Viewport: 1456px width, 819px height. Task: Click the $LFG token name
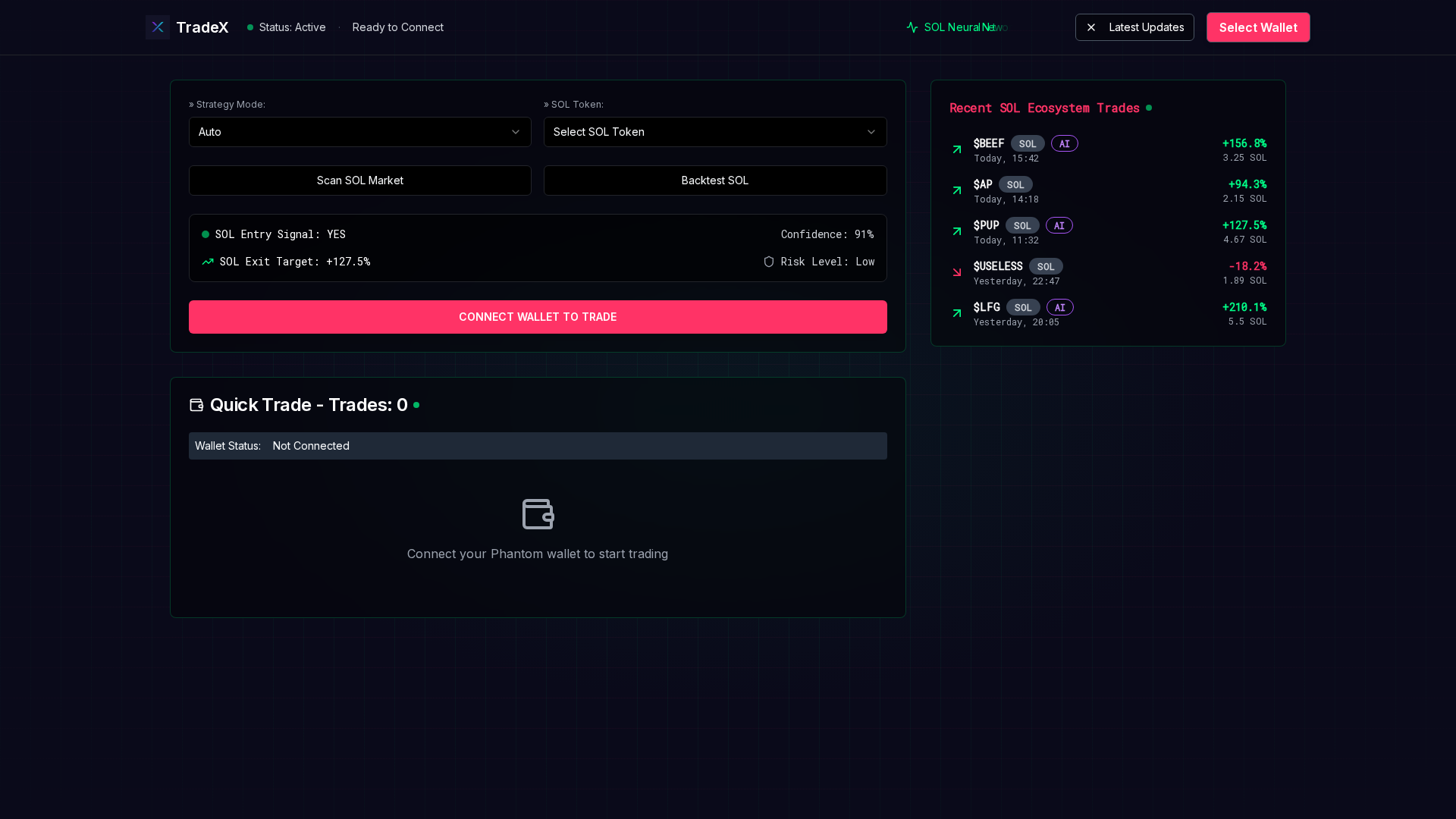(987, 307)
